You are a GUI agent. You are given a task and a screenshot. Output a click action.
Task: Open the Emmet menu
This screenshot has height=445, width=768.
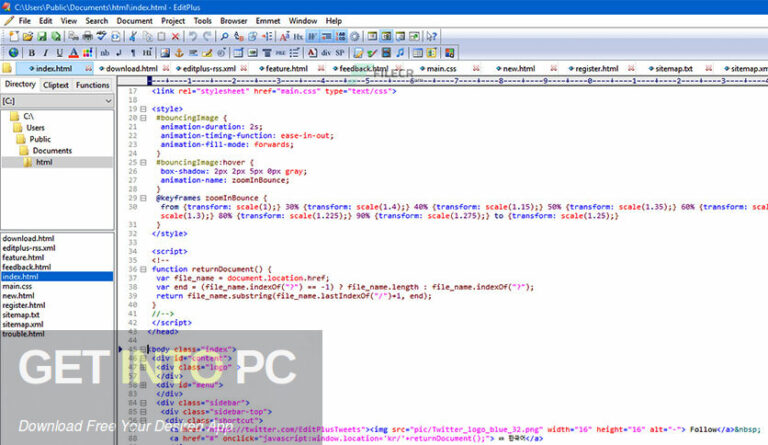click(268, 21)
